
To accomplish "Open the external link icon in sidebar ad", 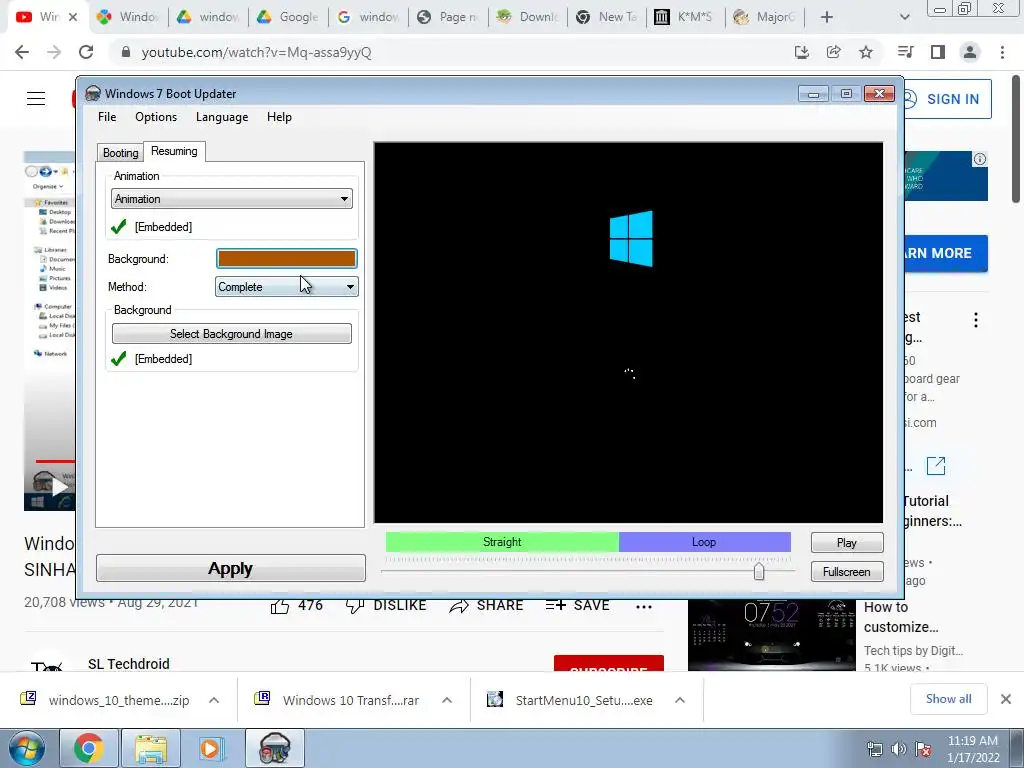I will (936, 466).
